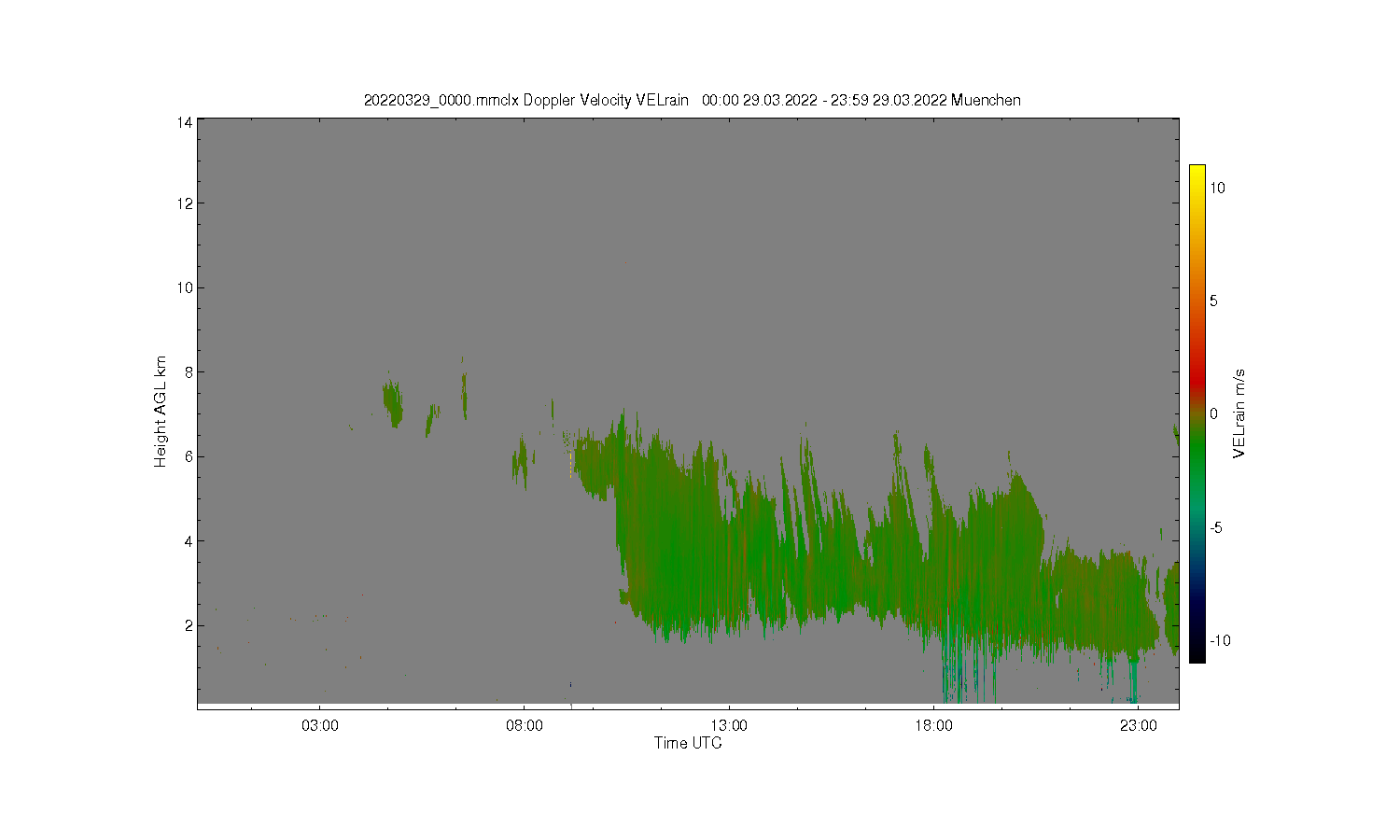
Task: Click the 'Time UTC' x-axis label
Action: tap(688, 743)
